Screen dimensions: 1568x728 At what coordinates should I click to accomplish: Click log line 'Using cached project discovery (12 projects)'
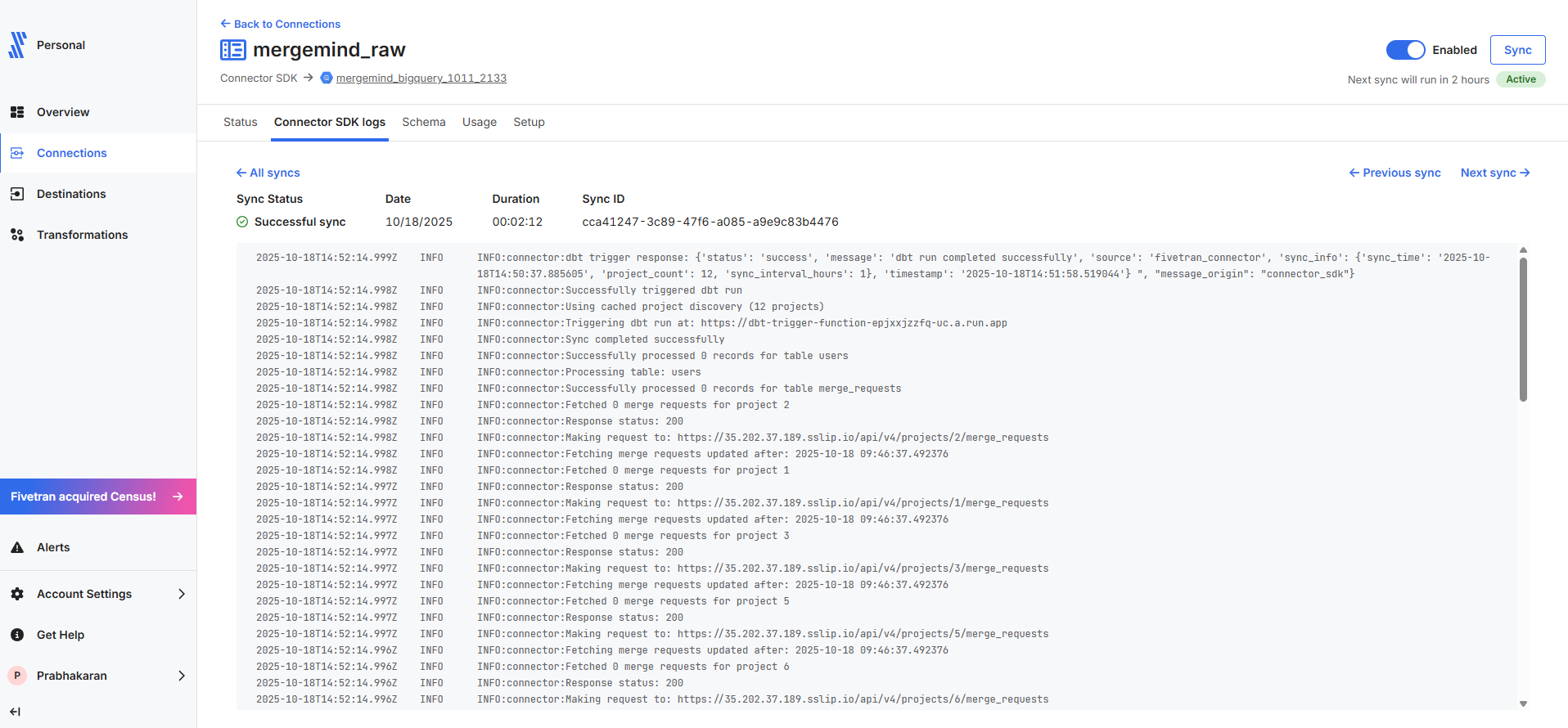pyautogui.click(x=651, y=307)
